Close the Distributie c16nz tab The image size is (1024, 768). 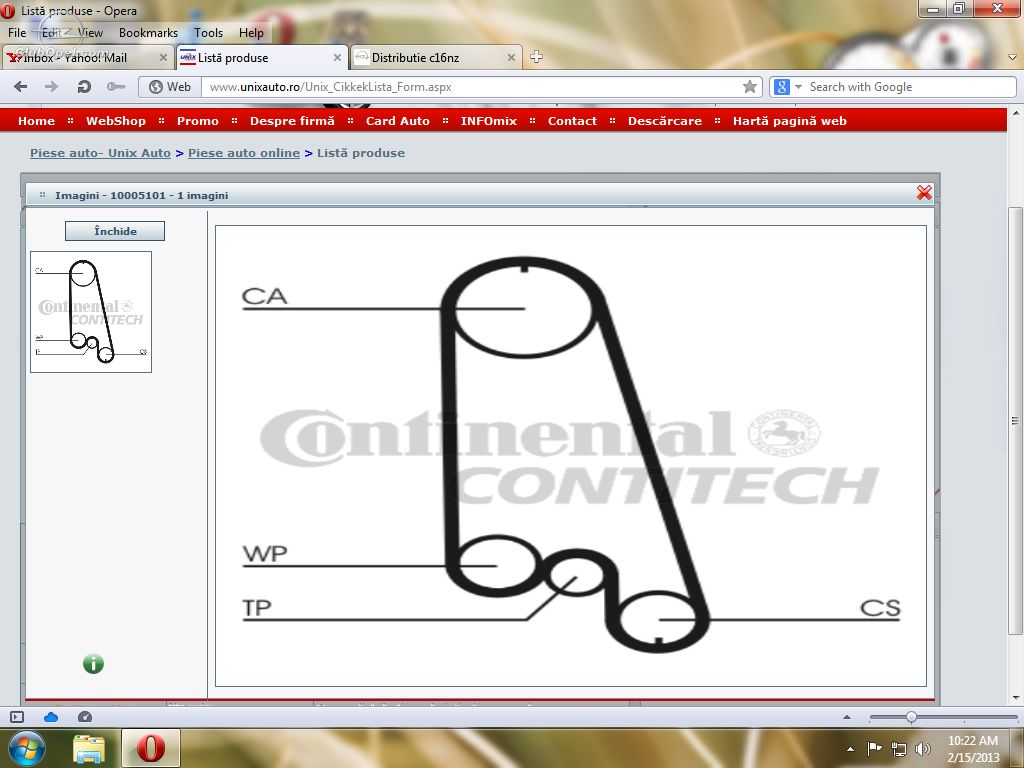coord(511,57)
